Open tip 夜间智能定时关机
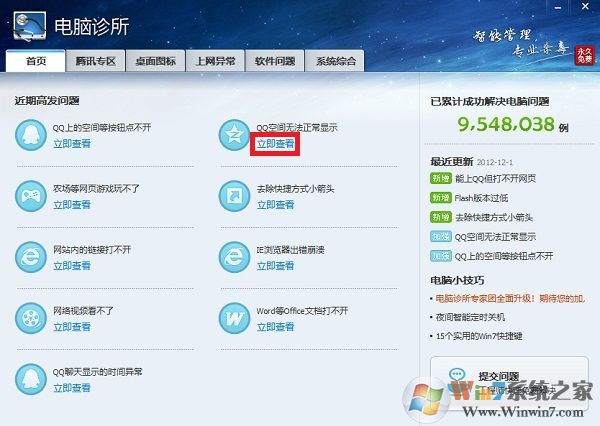Screen dimensions: 600x426 (x=470, y=317)
